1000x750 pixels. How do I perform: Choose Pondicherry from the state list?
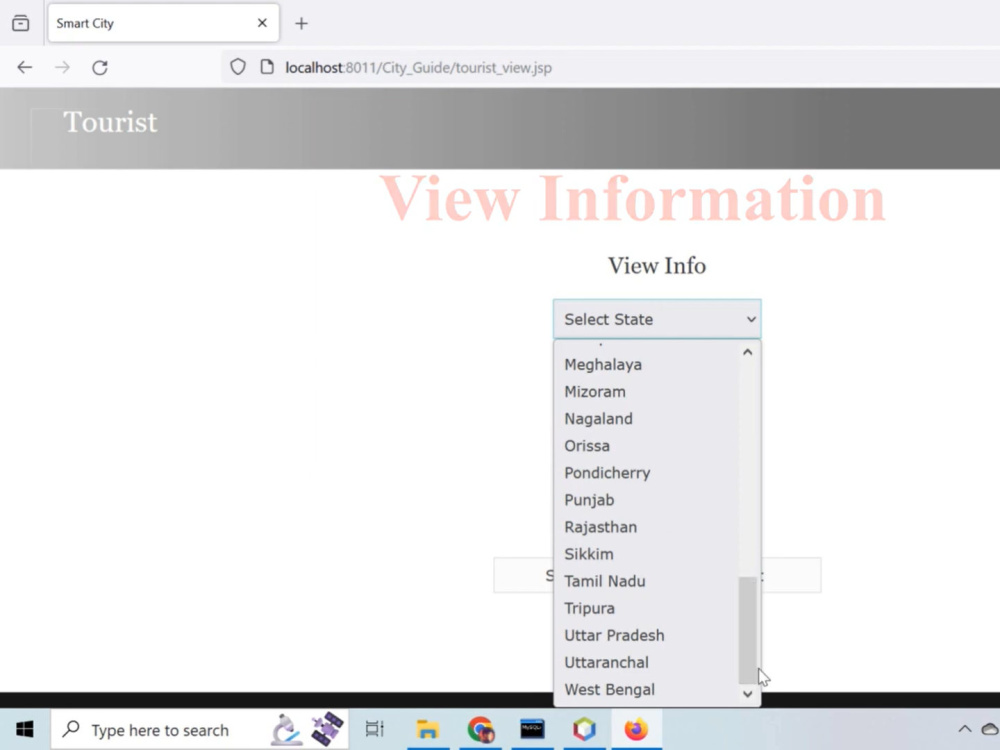click(646, 473)
